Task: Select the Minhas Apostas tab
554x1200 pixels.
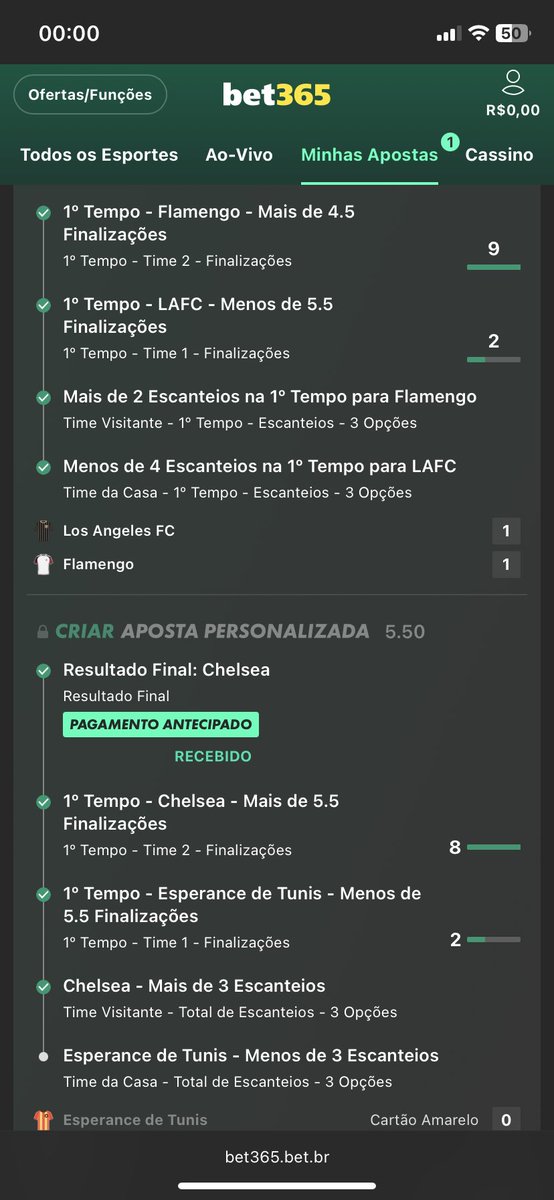Action: pos(369,155)
